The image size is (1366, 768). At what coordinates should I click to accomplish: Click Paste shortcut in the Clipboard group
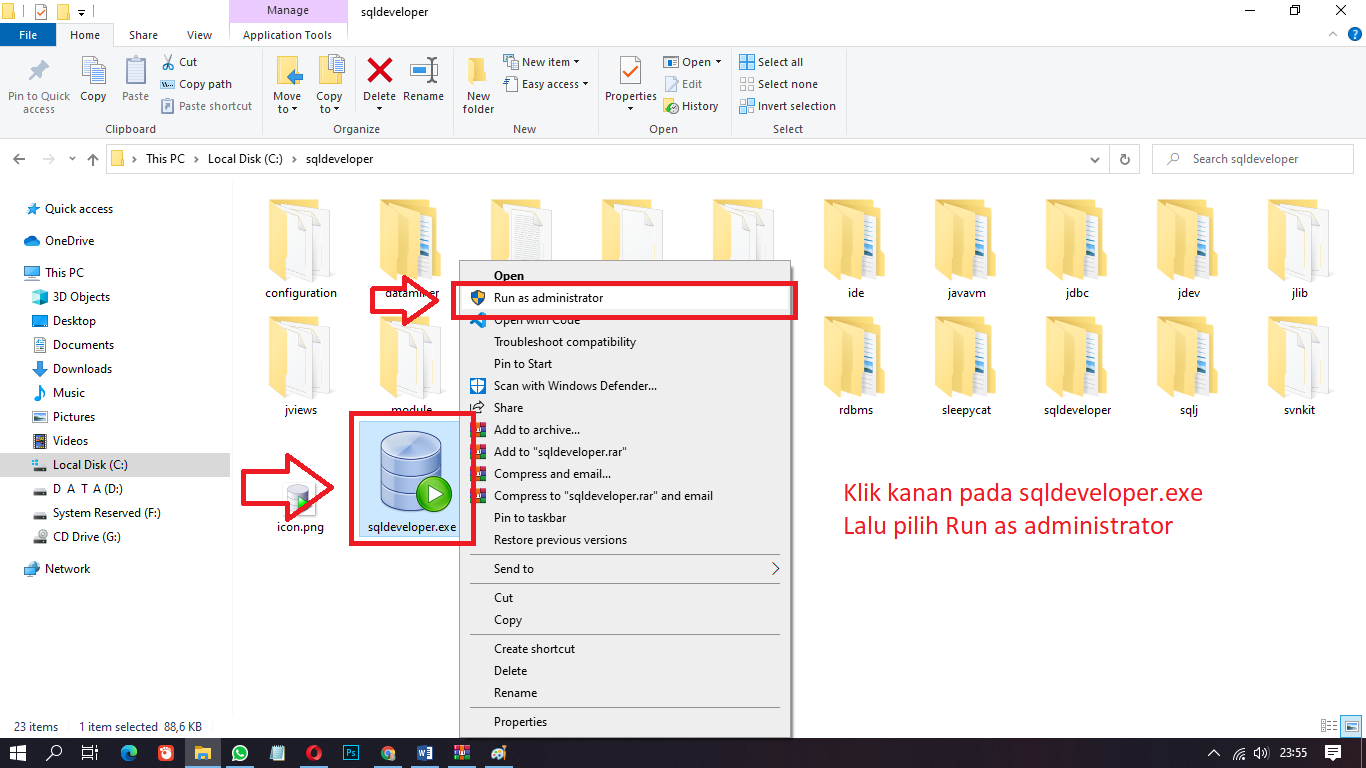[206, 106]
